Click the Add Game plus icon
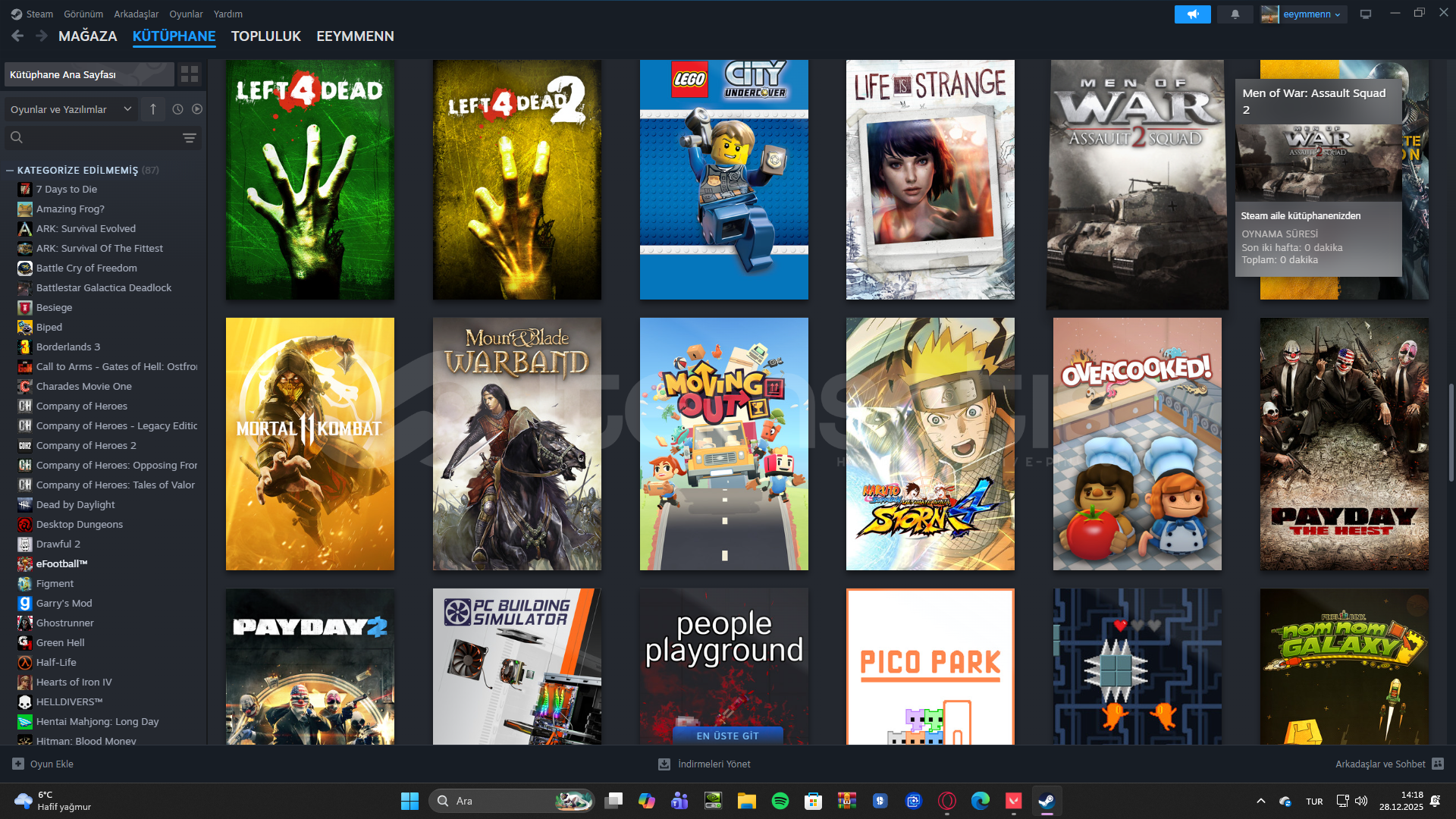The image size is (1456, 819). coord(18,764)
